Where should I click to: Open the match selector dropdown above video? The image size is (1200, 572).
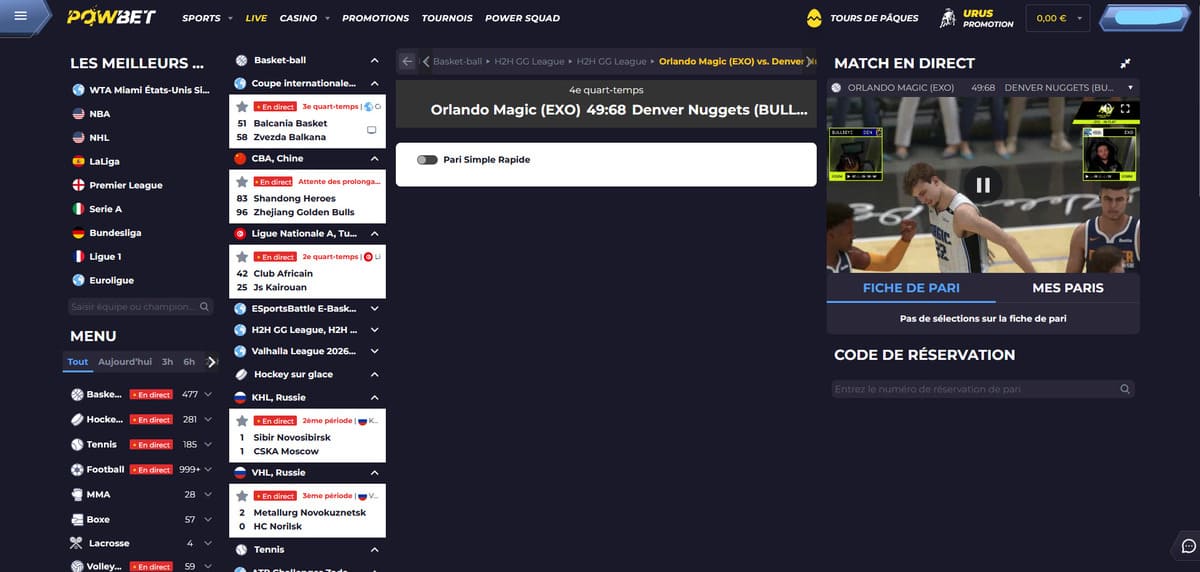pos(1130,88)
